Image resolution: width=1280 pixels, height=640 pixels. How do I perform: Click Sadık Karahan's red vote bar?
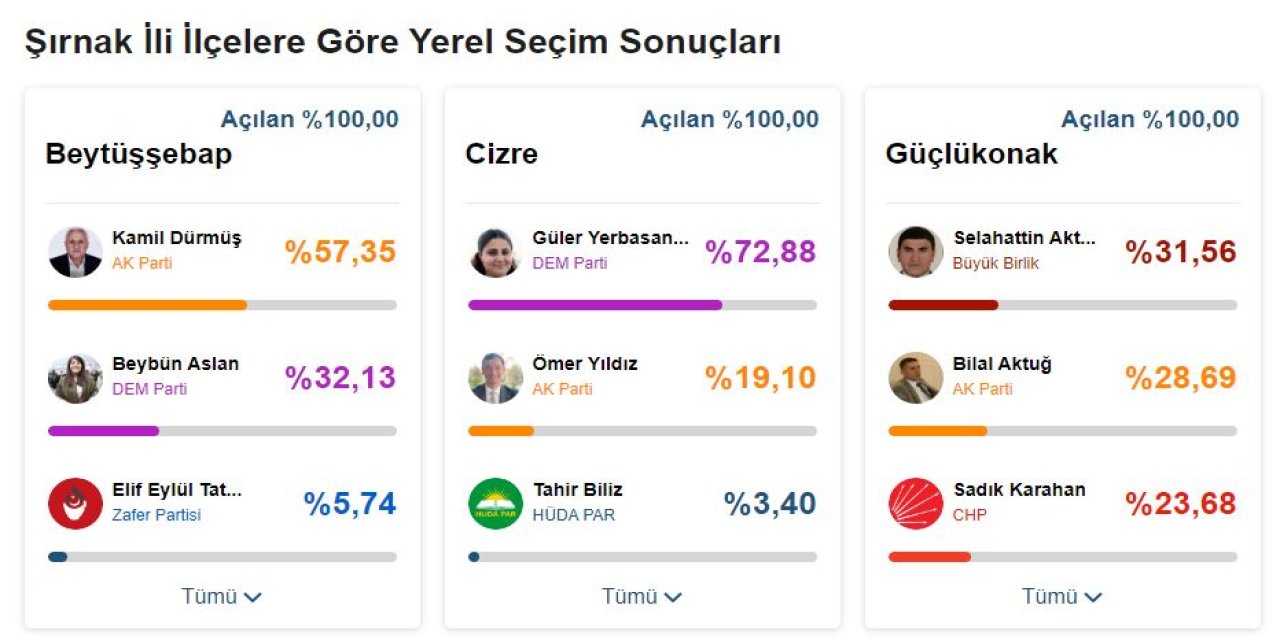point(929,557)
